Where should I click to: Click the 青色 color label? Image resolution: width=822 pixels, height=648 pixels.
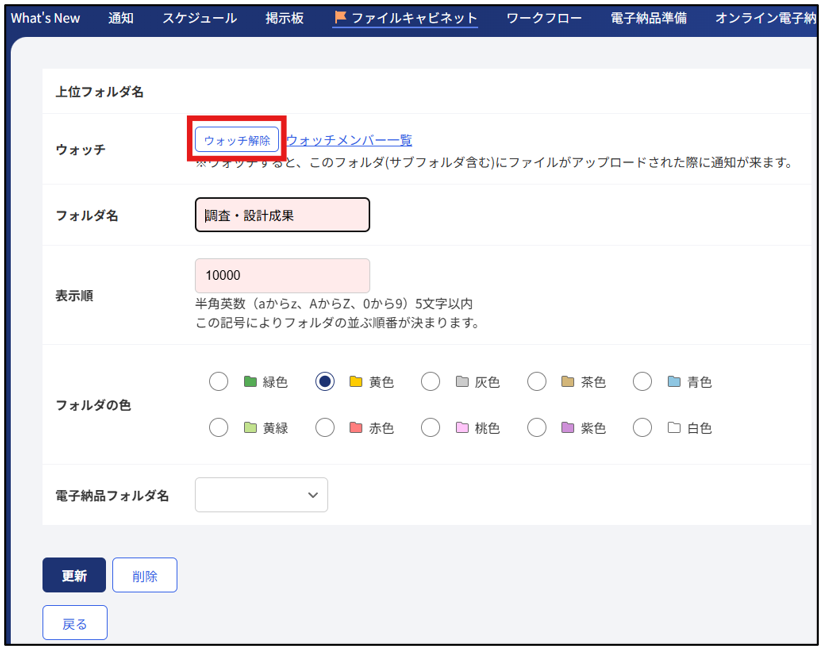699,382
